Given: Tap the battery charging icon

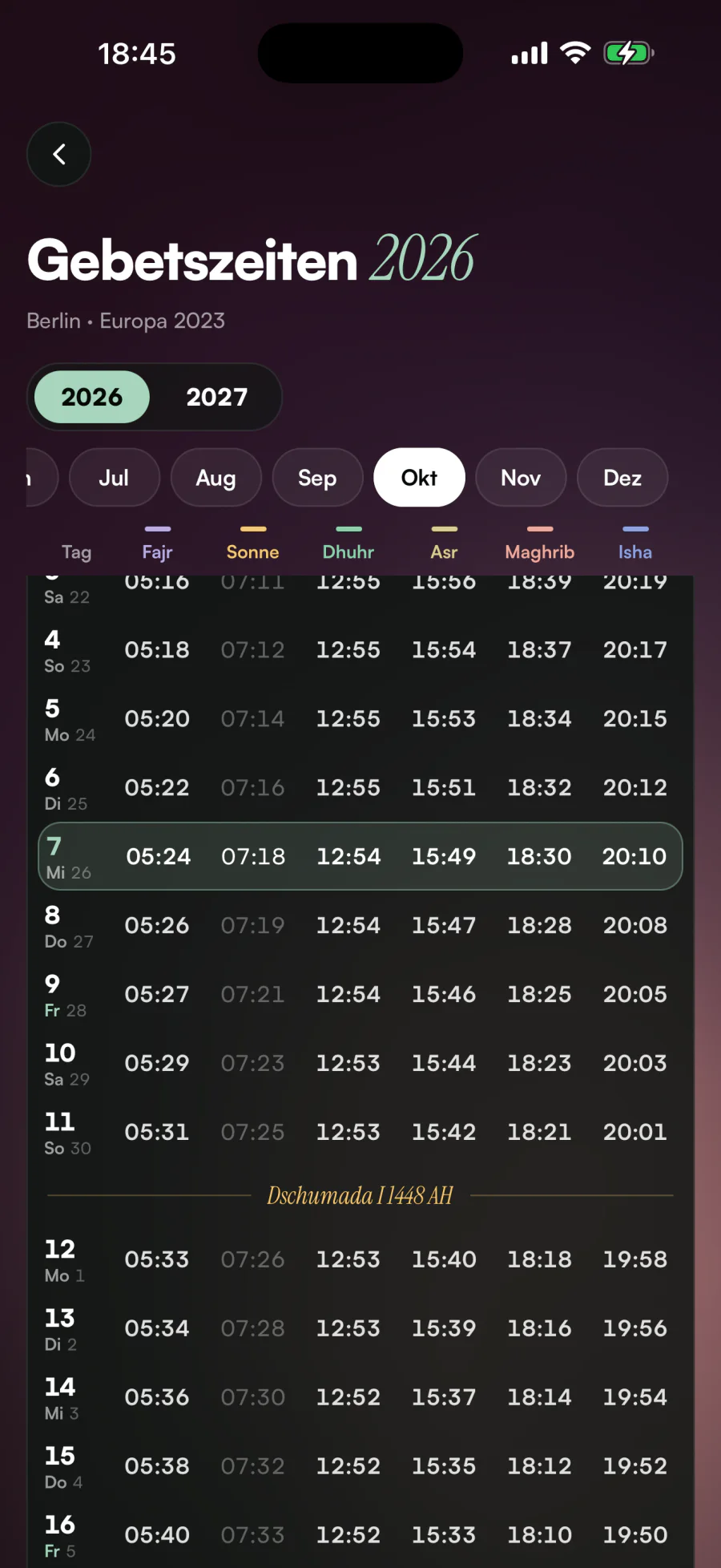Looking at the screenshot, I should 630,53.
